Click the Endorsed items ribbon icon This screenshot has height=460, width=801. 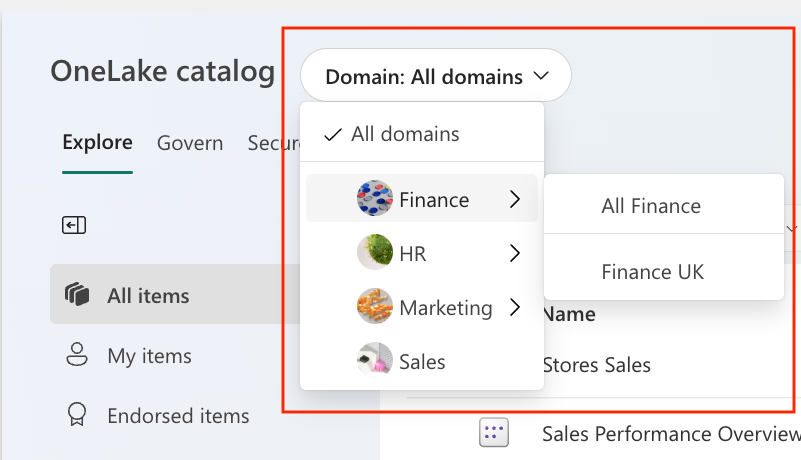(x=76, y=415)
